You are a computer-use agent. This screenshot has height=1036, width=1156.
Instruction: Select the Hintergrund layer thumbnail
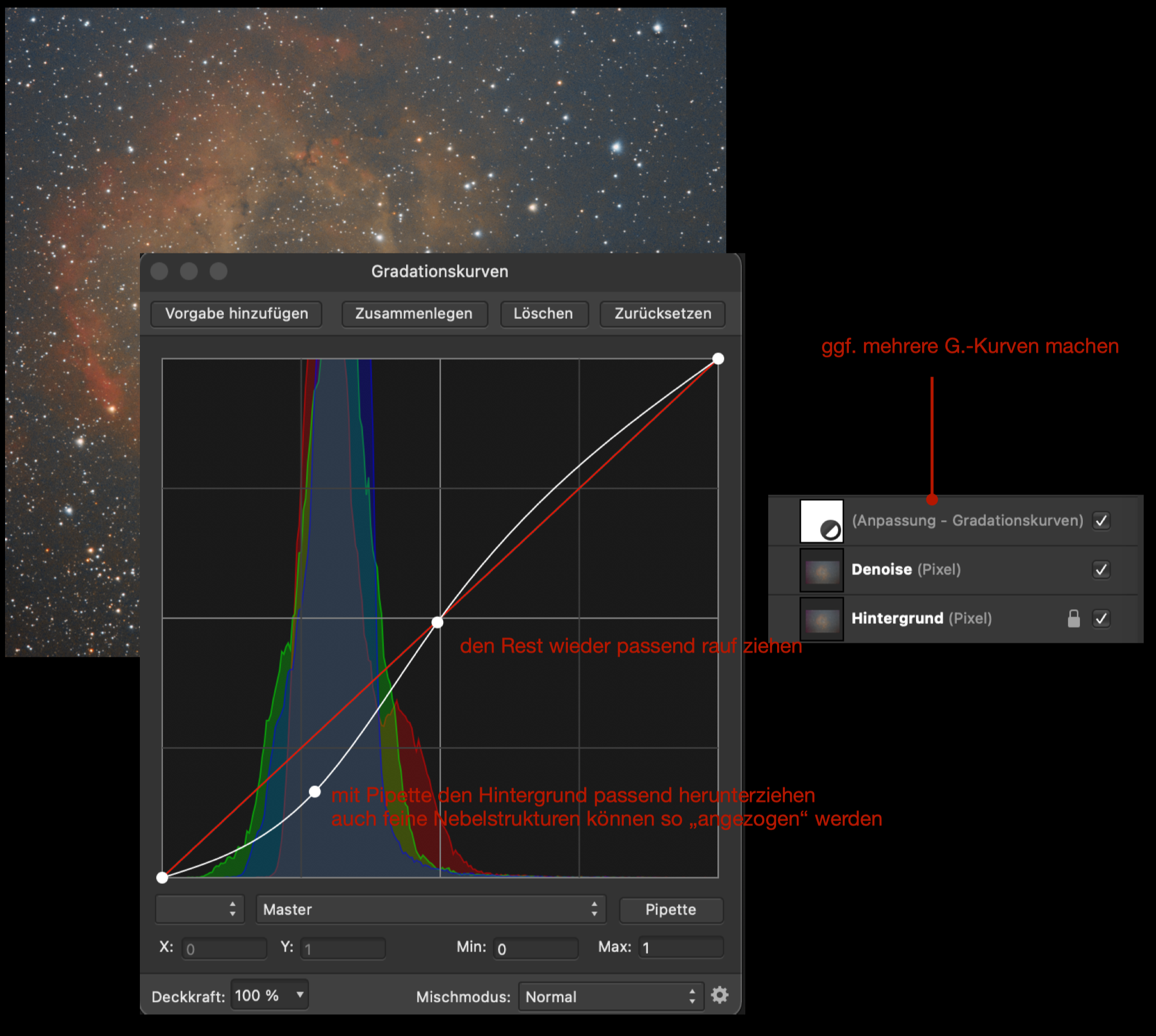pyautogui.click(x=821, y=619)
